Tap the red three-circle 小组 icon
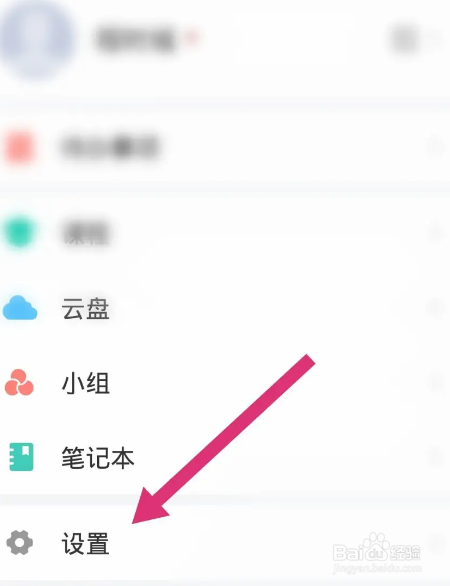This screenshot has width=450, height=586. pyautogui.click(x=19, y=382)
